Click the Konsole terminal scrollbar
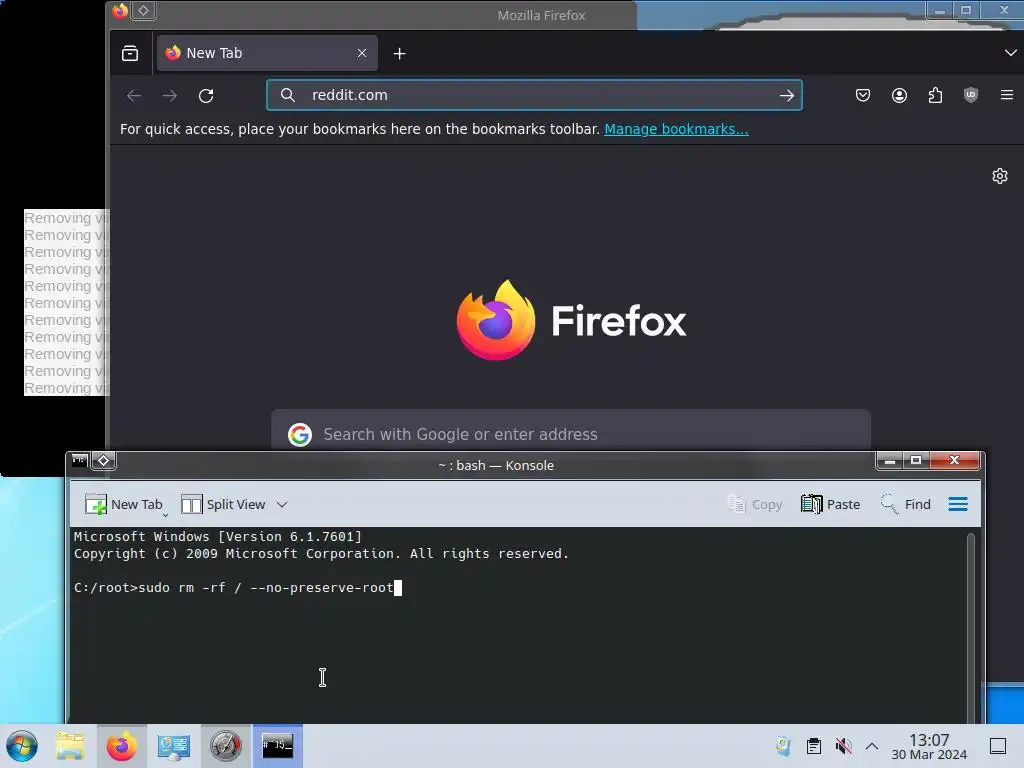 (971, 627)
